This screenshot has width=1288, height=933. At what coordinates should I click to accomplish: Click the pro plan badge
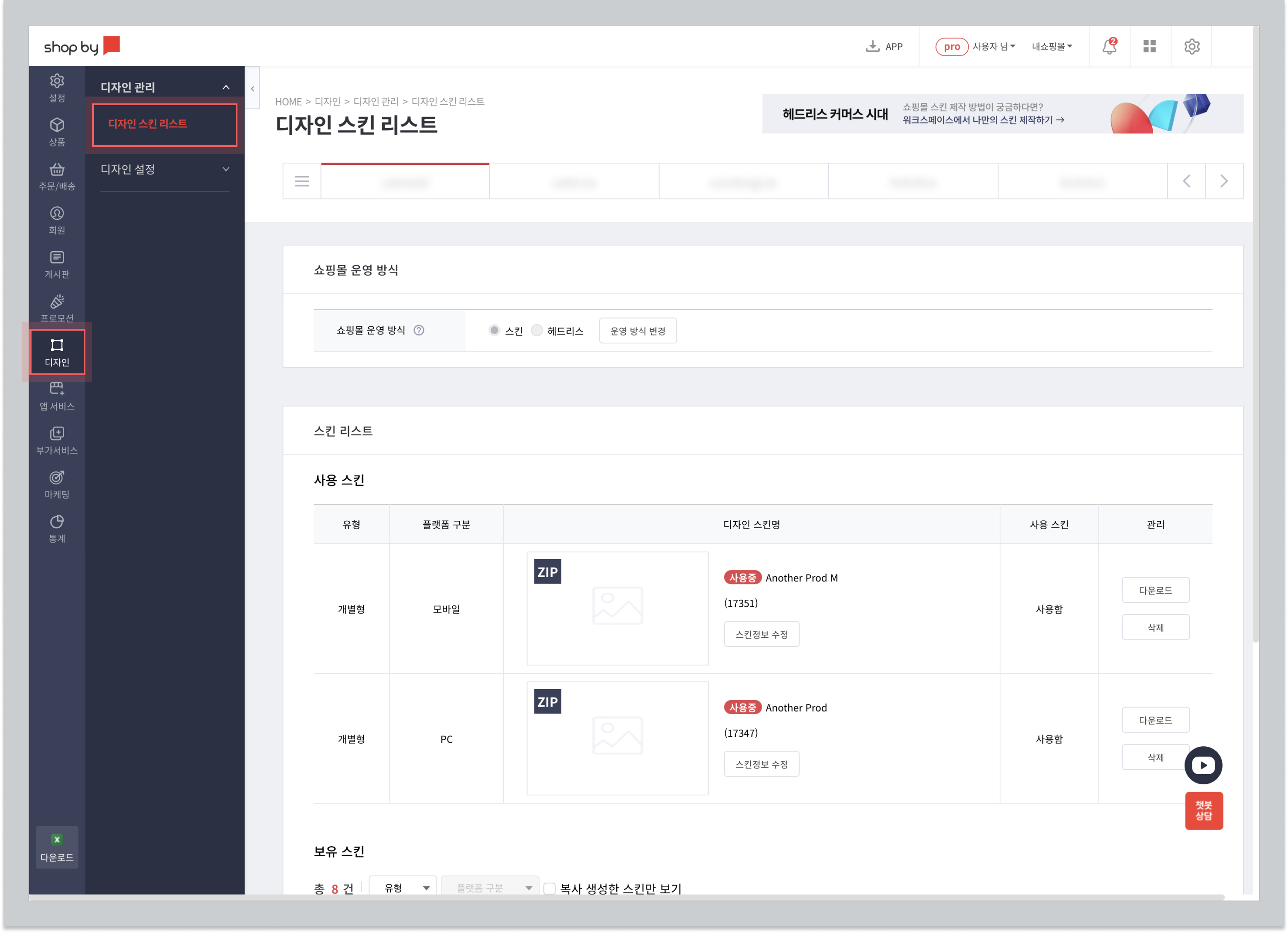pyautogui.click(x=951, y=46)
